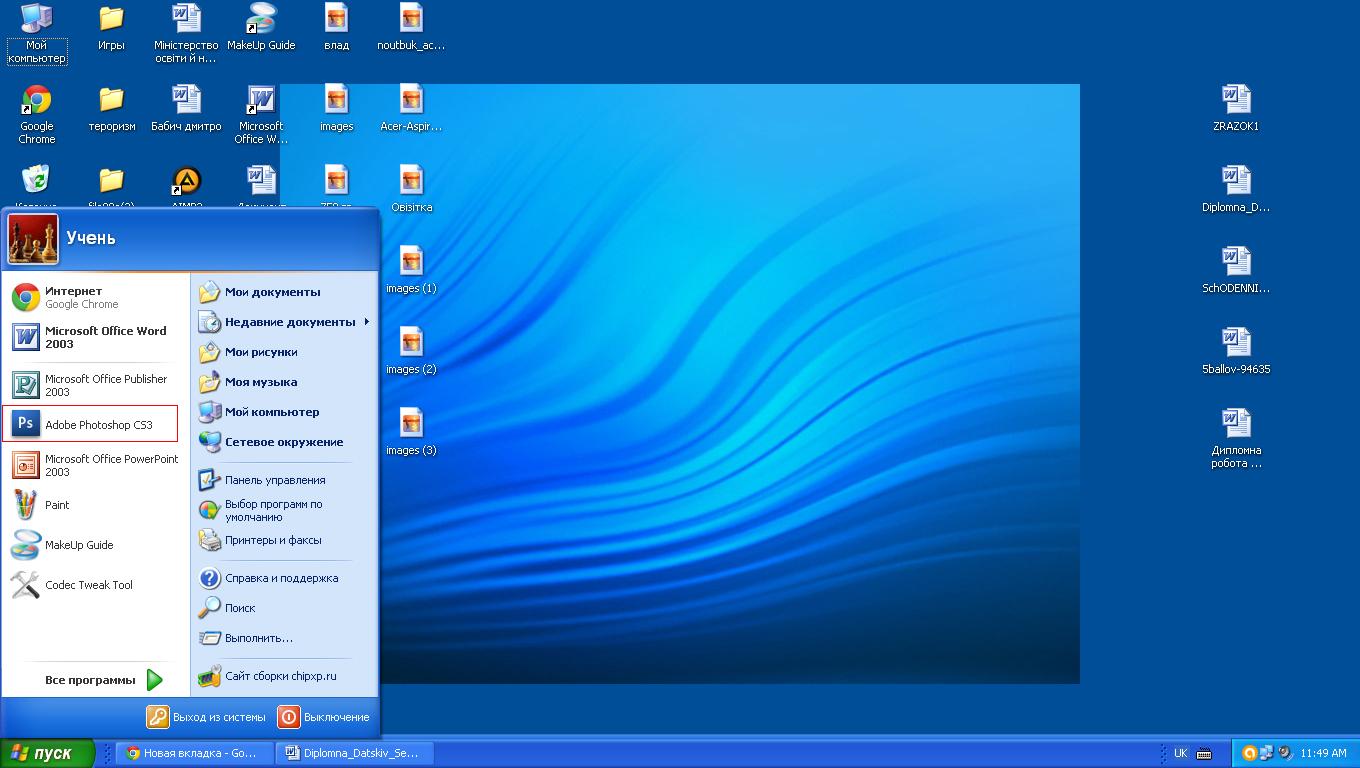1360x768 pixels.
Task: Open MakeUp Guide in Start menu
Action: tap(95, 545)
